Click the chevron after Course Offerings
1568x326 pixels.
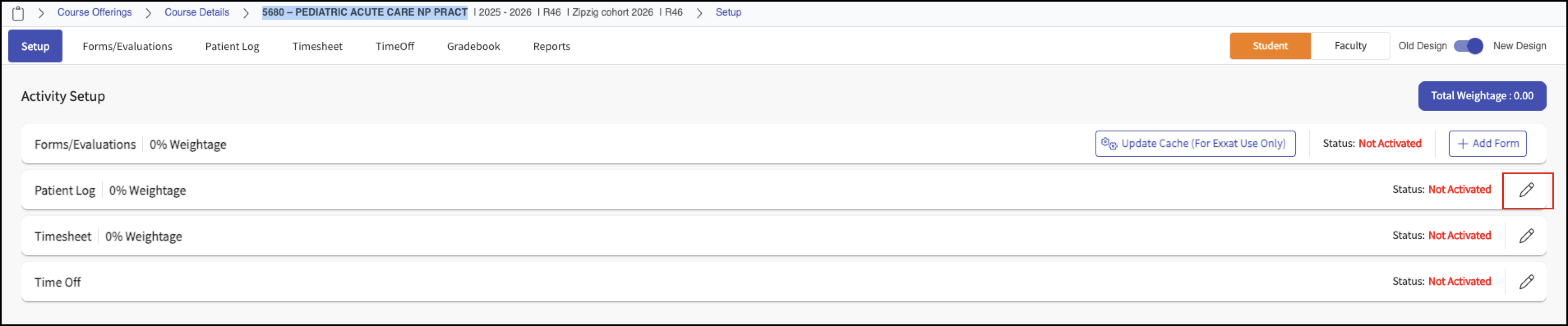point(148,13)
